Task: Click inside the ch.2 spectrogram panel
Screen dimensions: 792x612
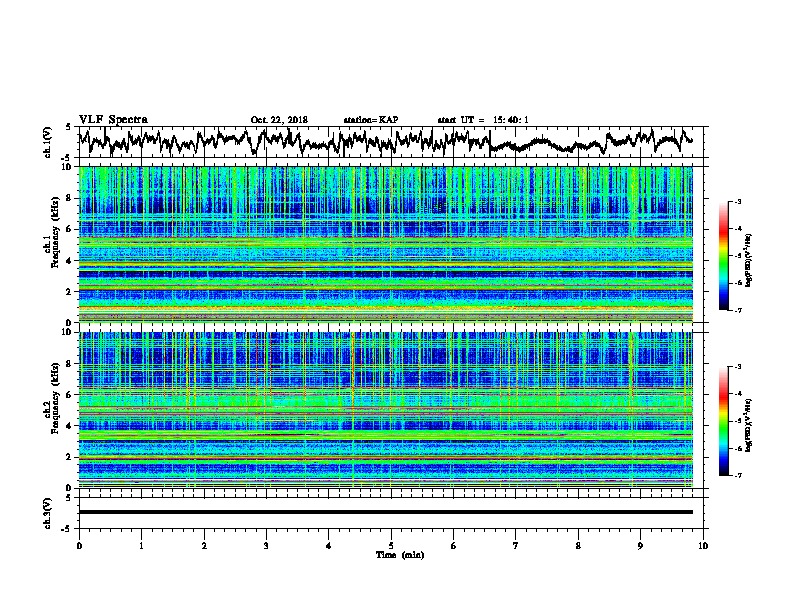Action: click(385, 410)
